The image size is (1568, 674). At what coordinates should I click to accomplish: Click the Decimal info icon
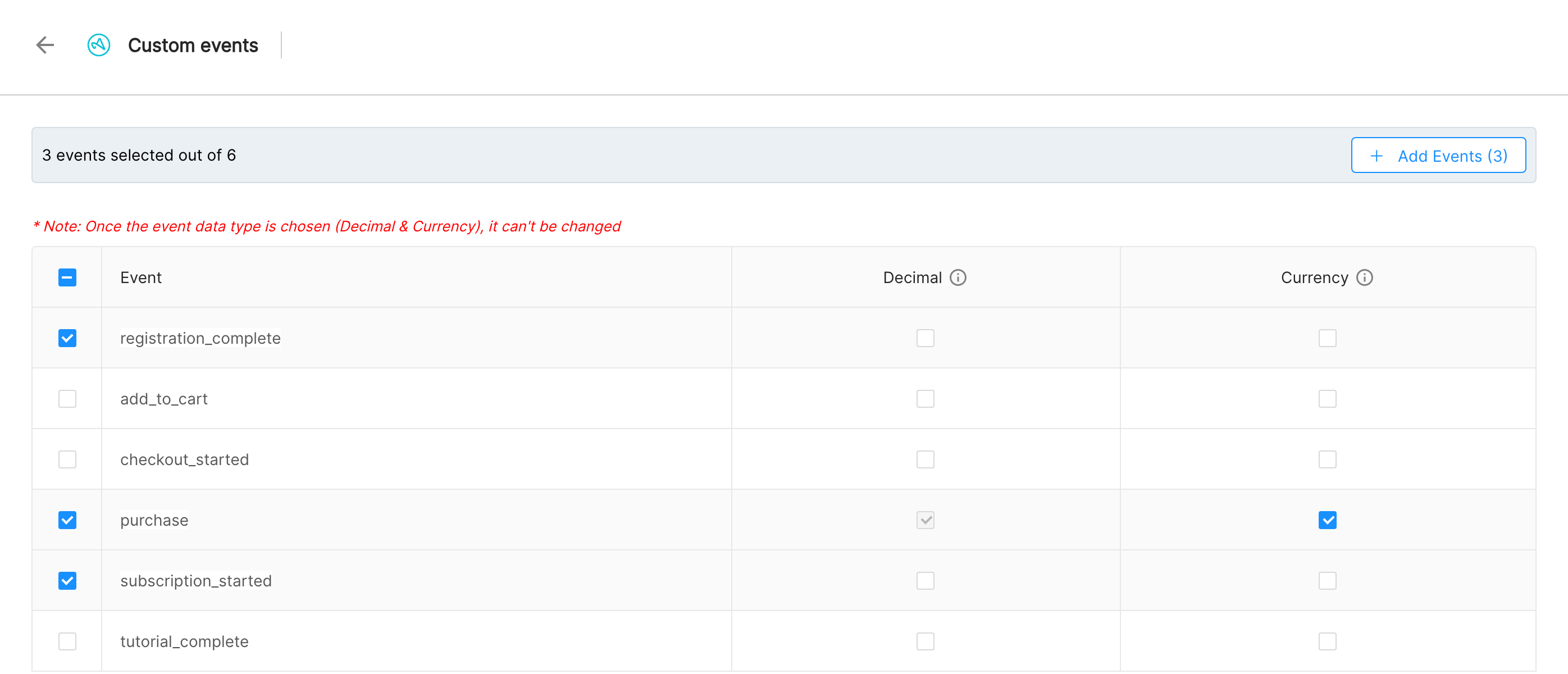[x=958, y=277]
